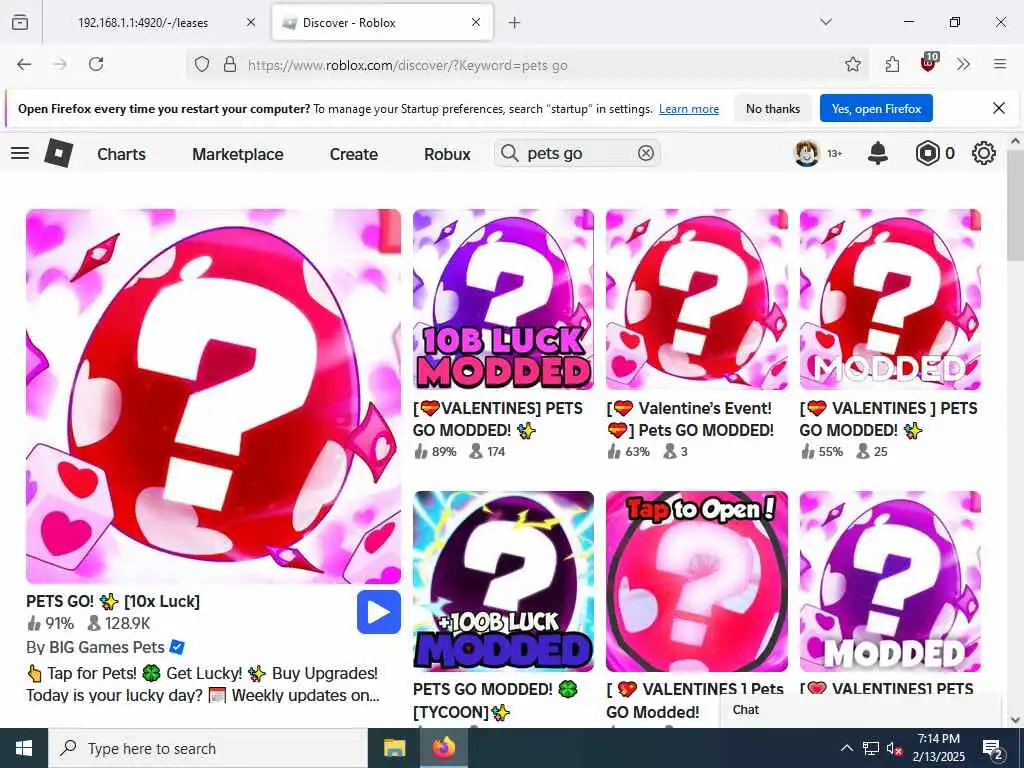
Task: Open the 10B LUCK MODDED game thumbnail
Action: (504, 299)
